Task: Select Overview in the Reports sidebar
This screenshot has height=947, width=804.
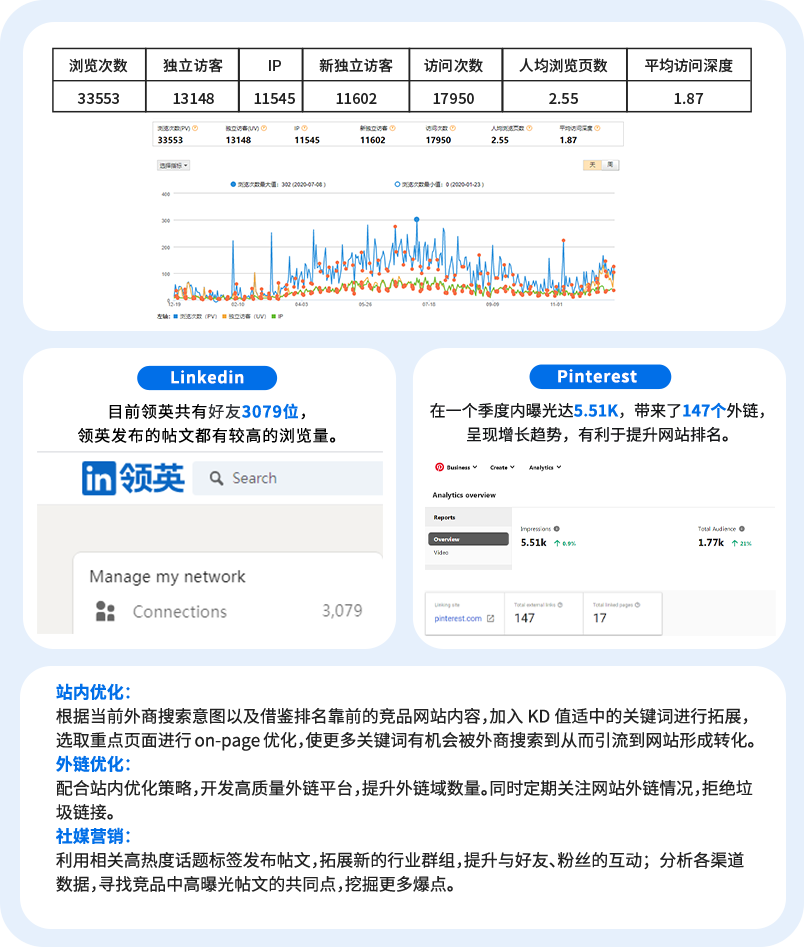Action: point(468,539)
